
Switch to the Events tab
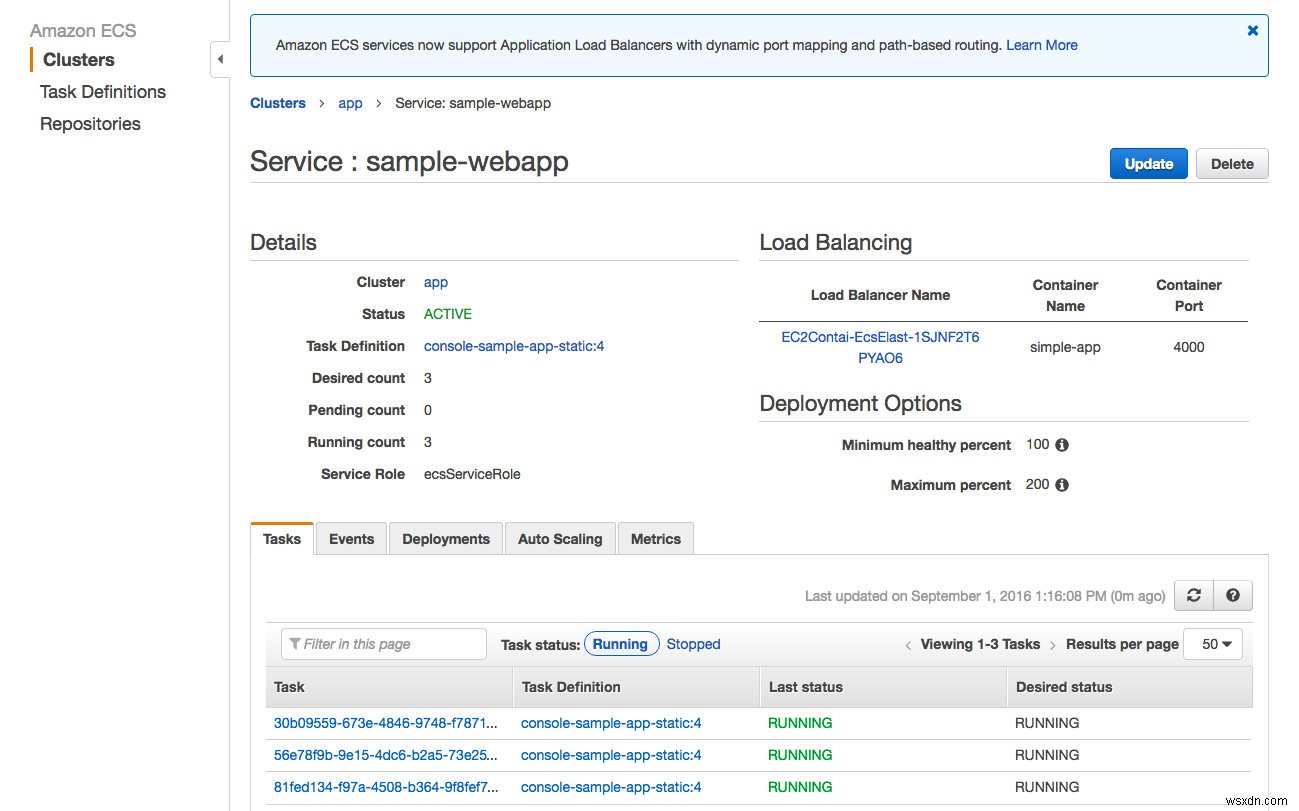[351, 538]
